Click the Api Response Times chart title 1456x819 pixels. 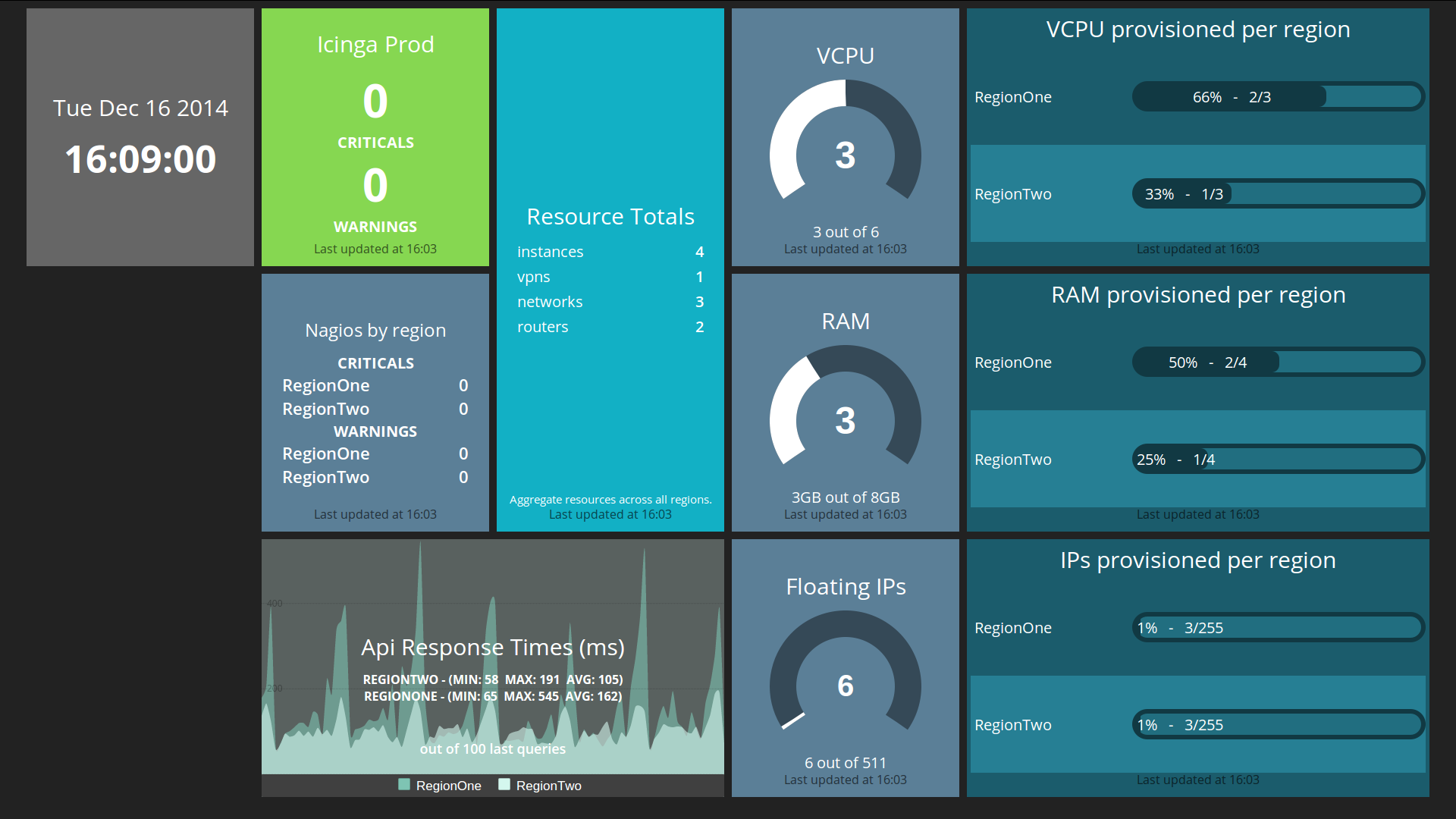click(493, 648)
